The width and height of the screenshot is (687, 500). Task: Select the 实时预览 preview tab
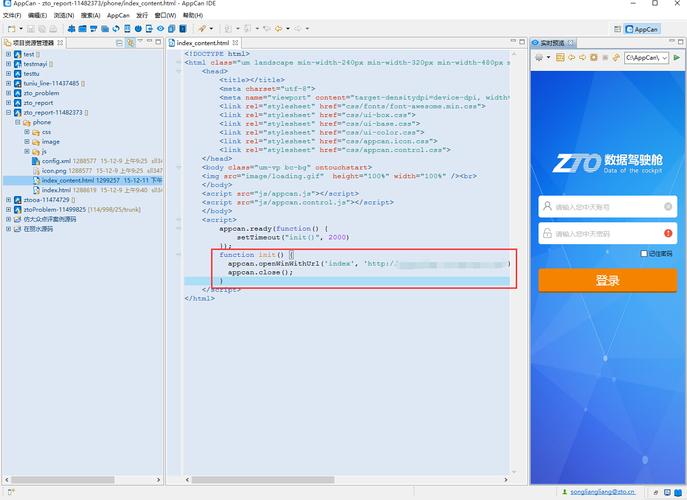pos(552,43)
